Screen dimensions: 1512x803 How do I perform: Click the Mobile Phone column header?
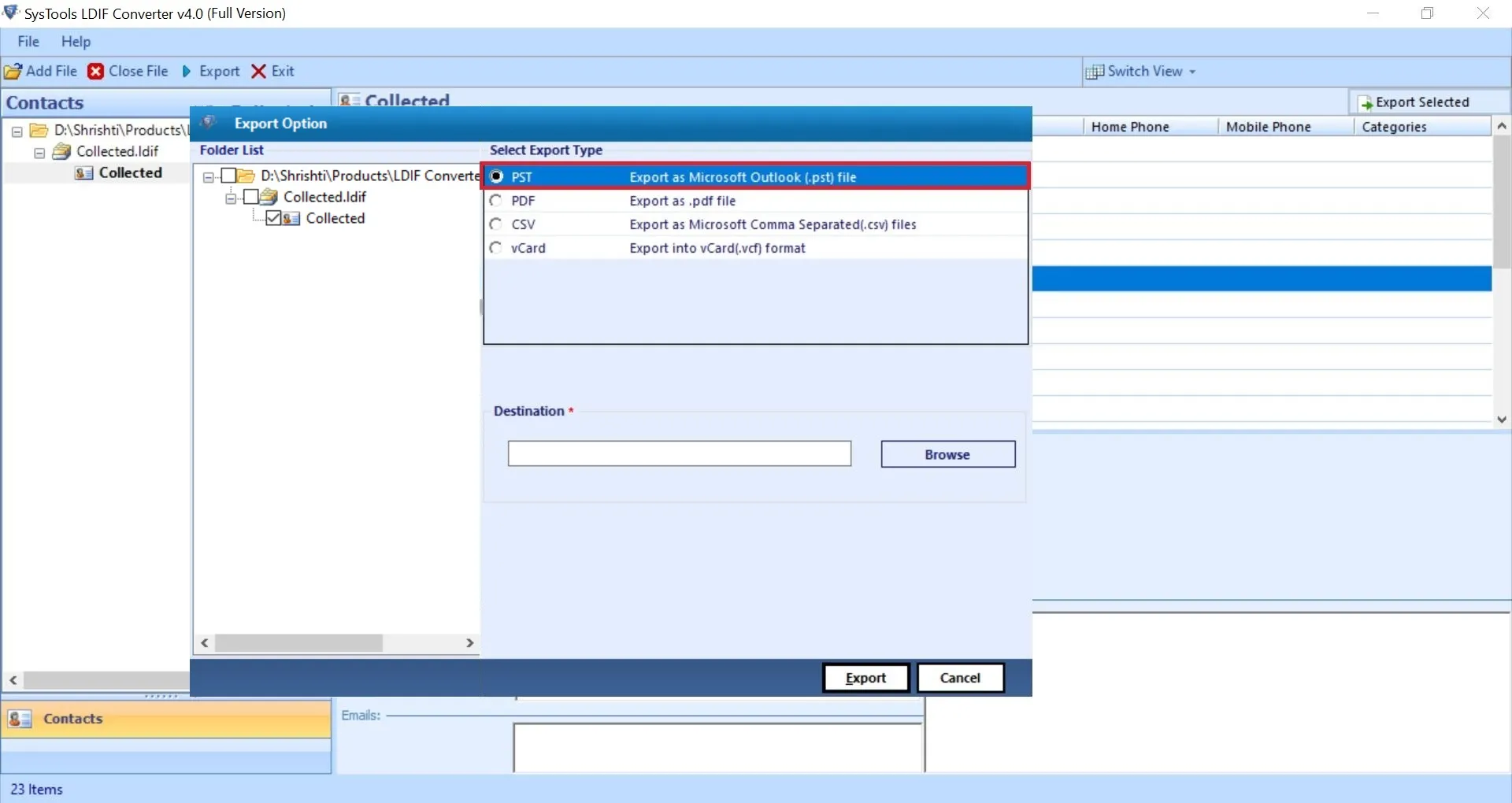[x=1285, y=127]
